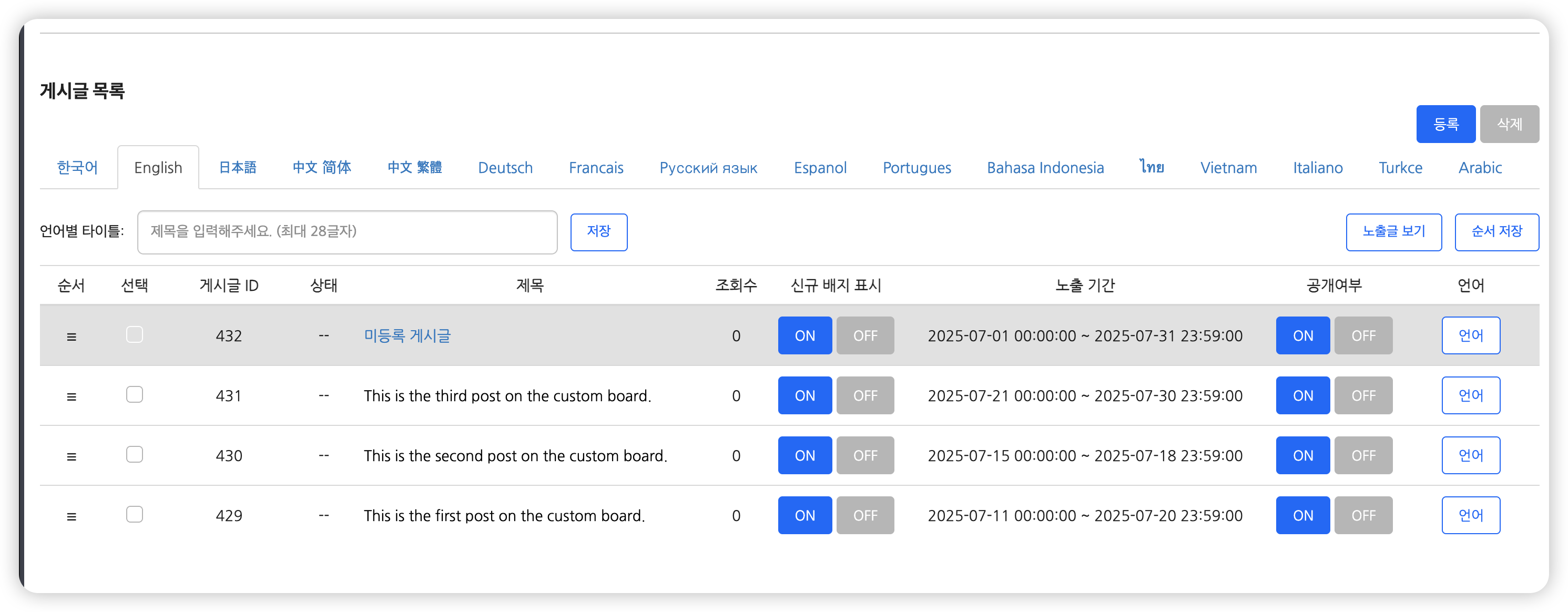Turn off new badge for post 431
The height and width of the screenshot is (612, 1568).
point(864,395)
